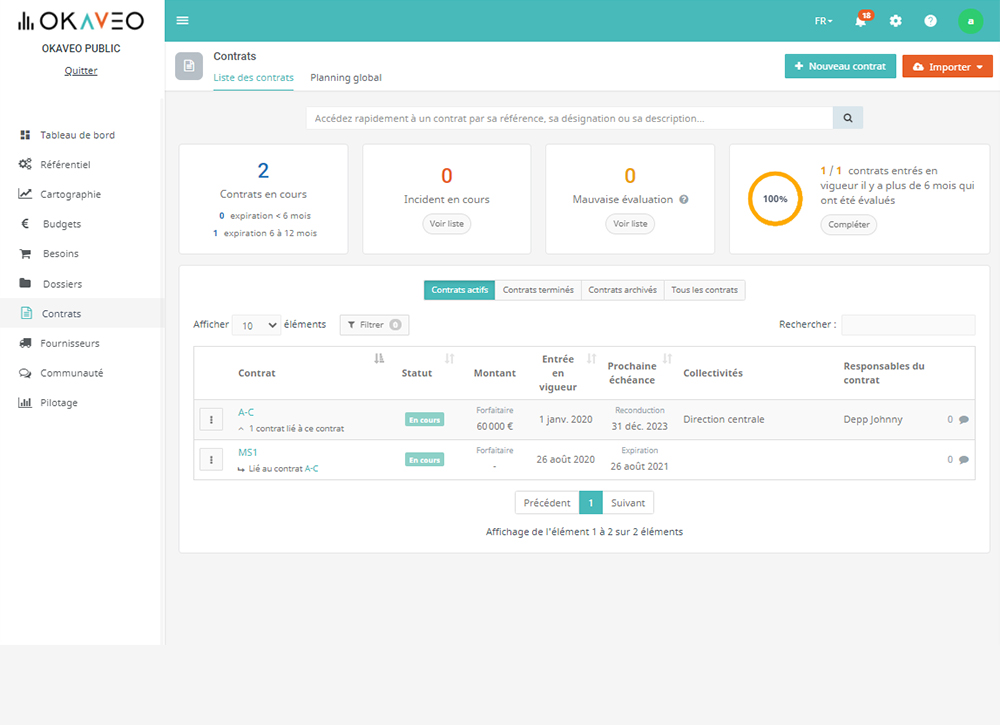Open Communauté in the sidebar
Viewport: 1000px width, 725px height.
71,373
